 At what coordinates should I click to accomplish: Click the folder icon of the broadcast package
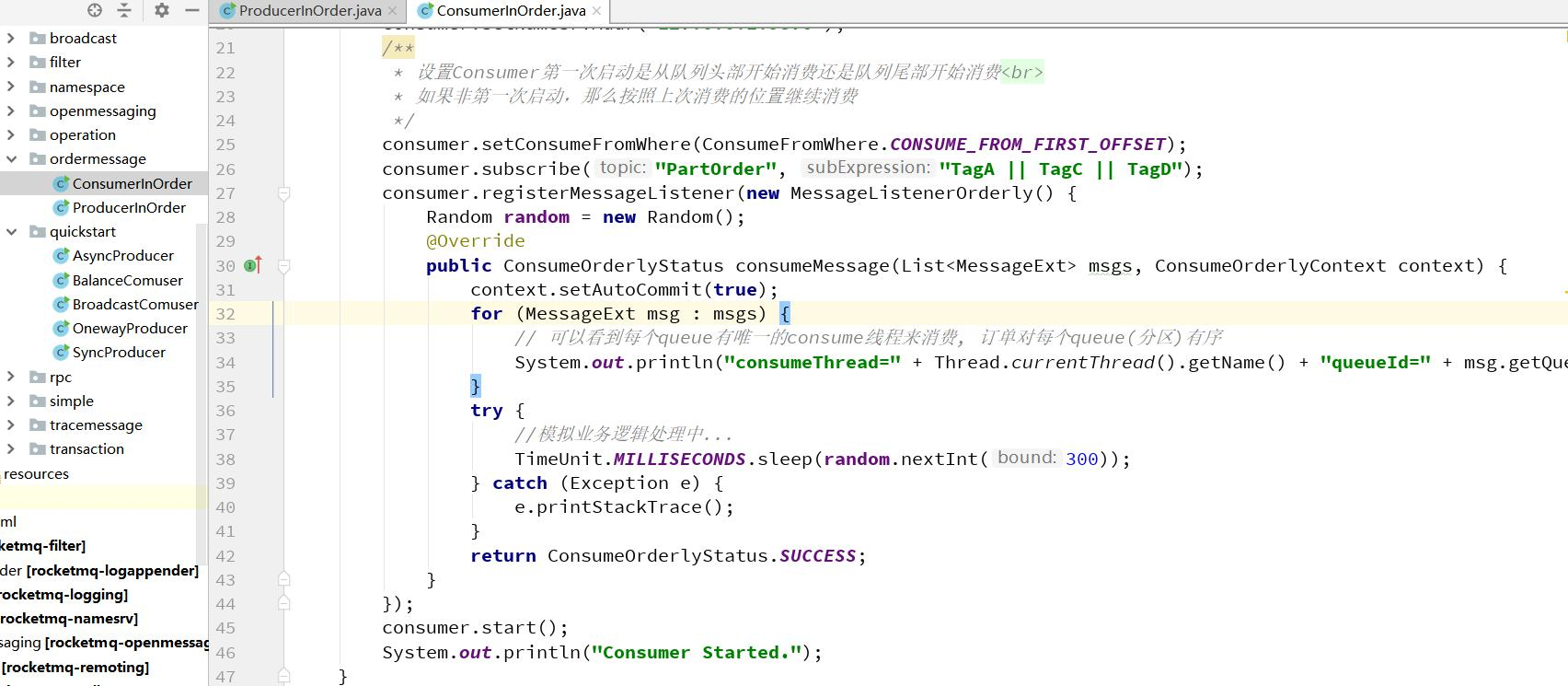click(x=38, y=39)
